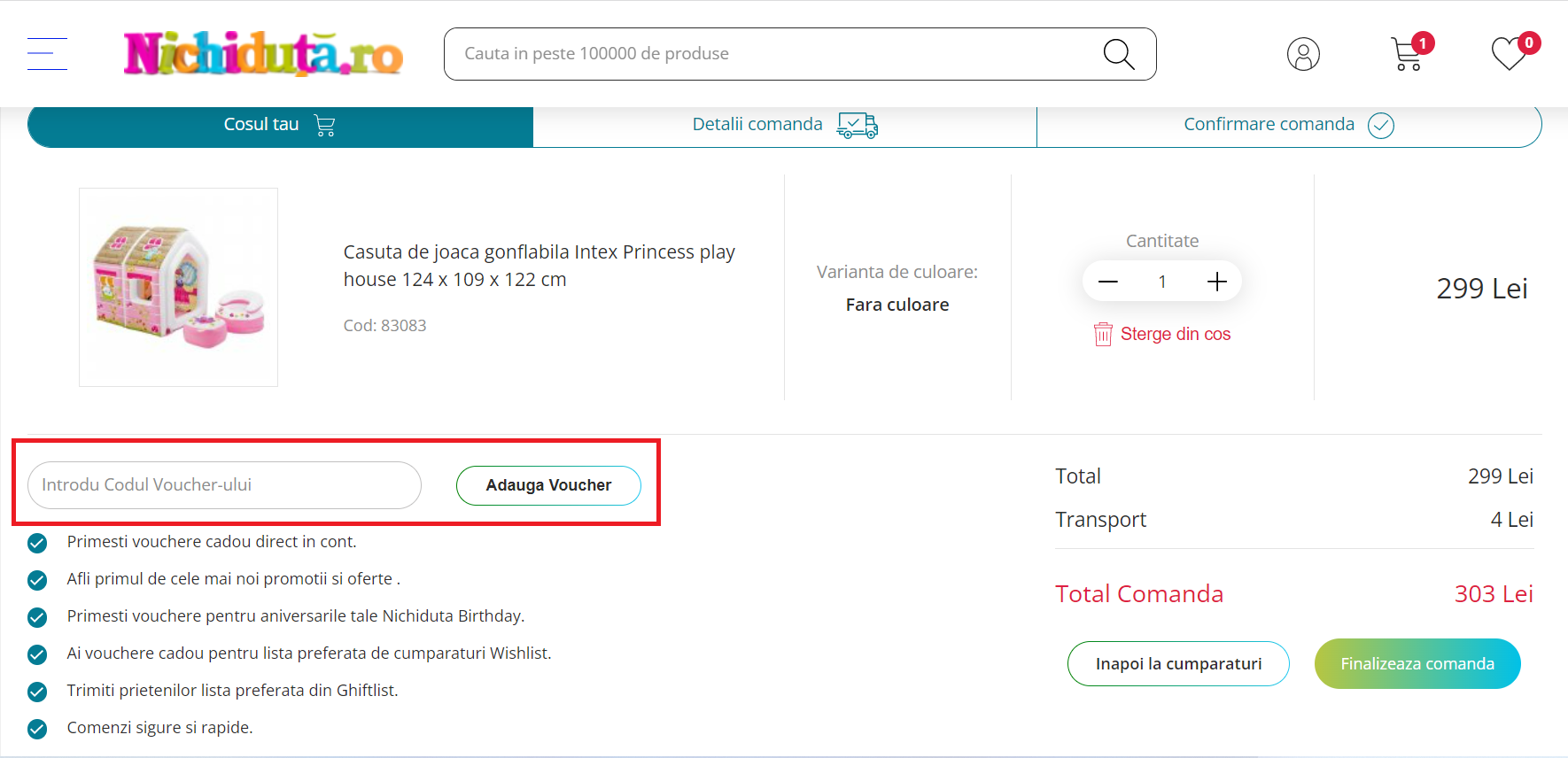Viewport: 1568px width, 758px height.
Task: Increase quantity with plus button
Action: click(1216, 282)
